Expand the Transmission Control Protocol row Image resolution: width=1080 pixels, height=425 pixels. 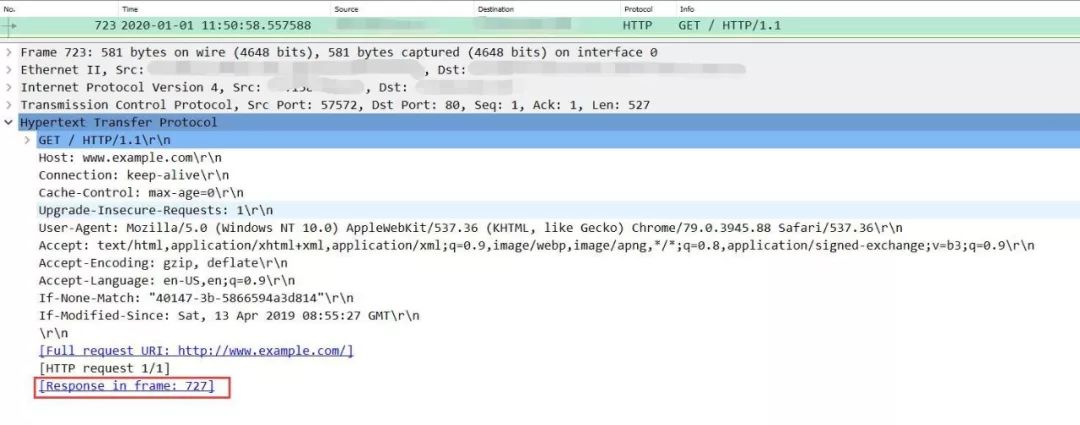pos(8,105)
